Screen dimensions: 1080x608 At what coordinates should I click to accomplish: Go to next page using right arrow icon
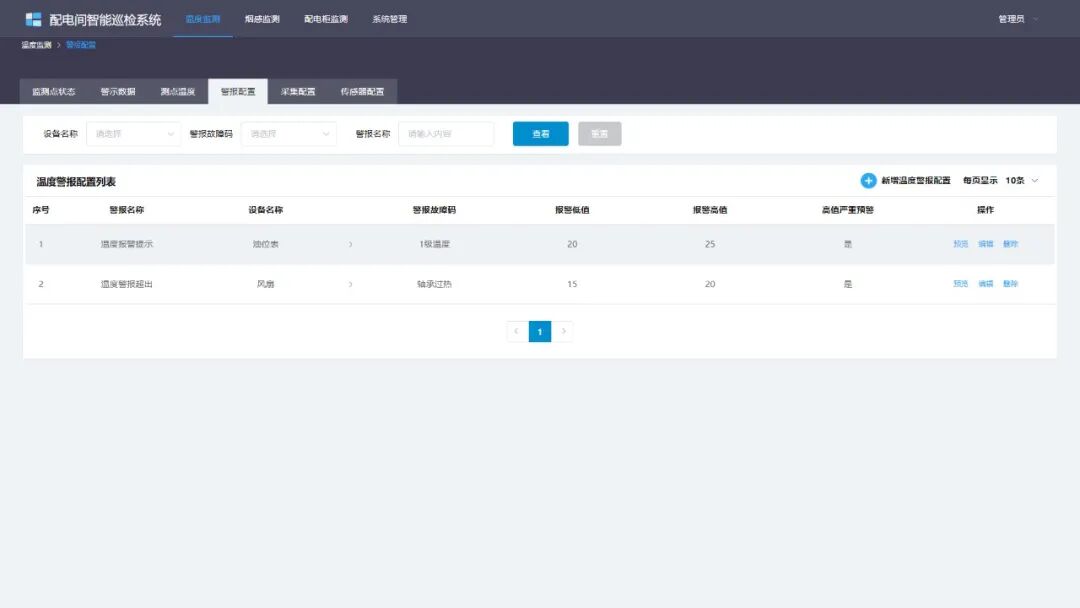pyautogui.click(x=564, y=331)
